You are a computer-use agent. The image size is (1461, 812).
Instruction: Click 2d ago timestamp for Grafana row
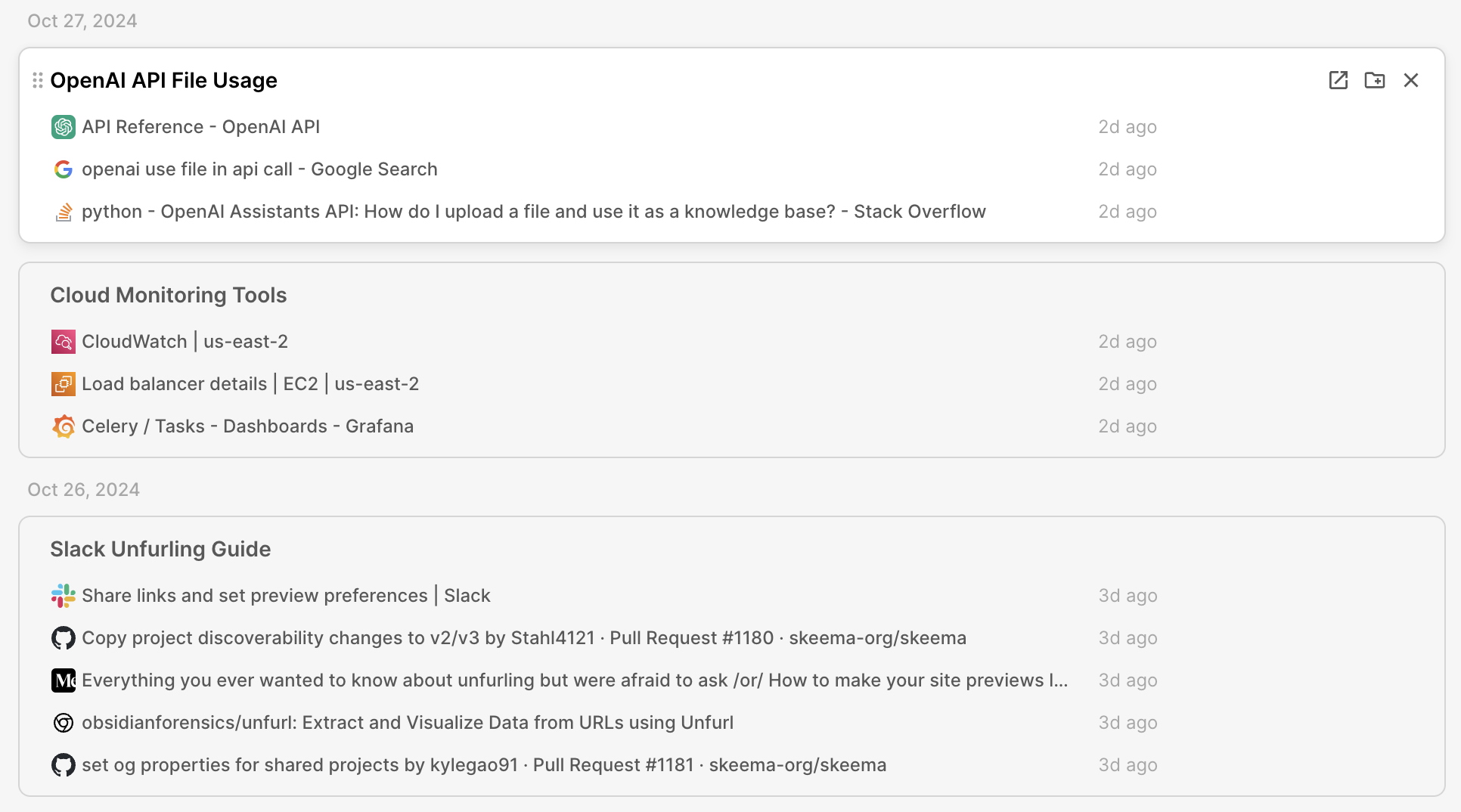[1128, 426]
